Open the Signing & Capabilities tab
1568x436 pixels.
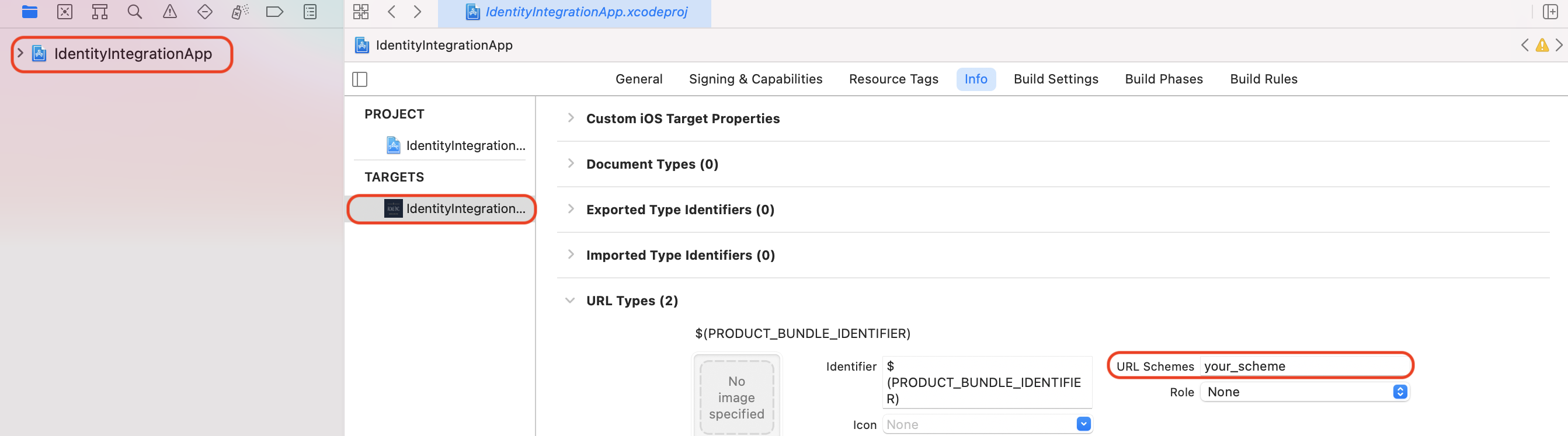coord(756,79)
